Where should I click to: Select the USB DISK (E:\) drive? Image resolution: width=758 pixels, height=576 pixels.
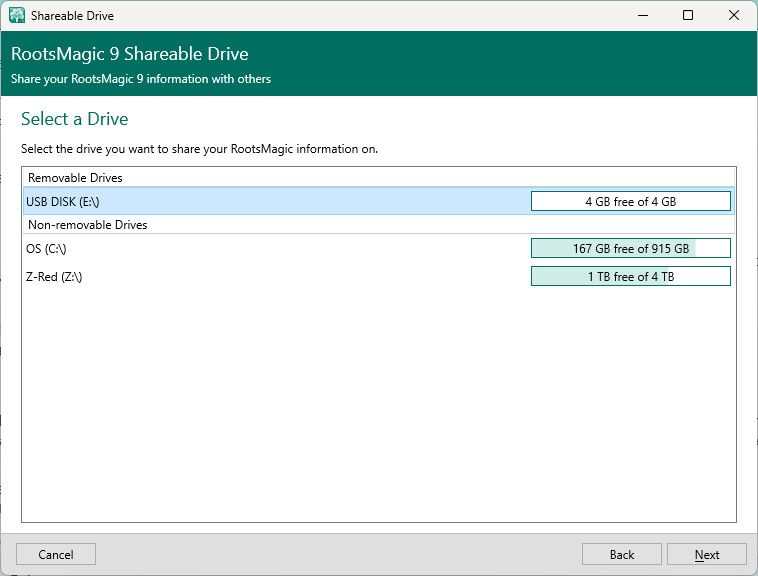point(63,202)
